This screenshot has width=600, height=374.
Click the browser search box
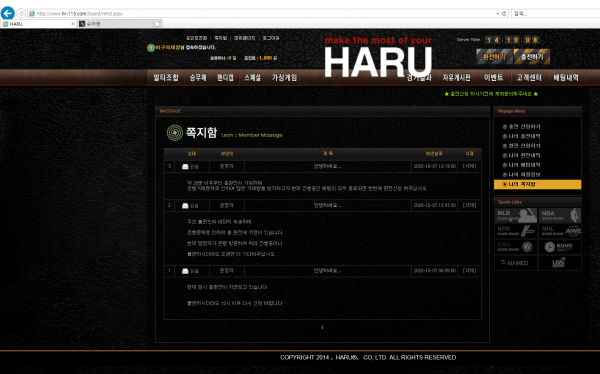(x=556, y=13)
